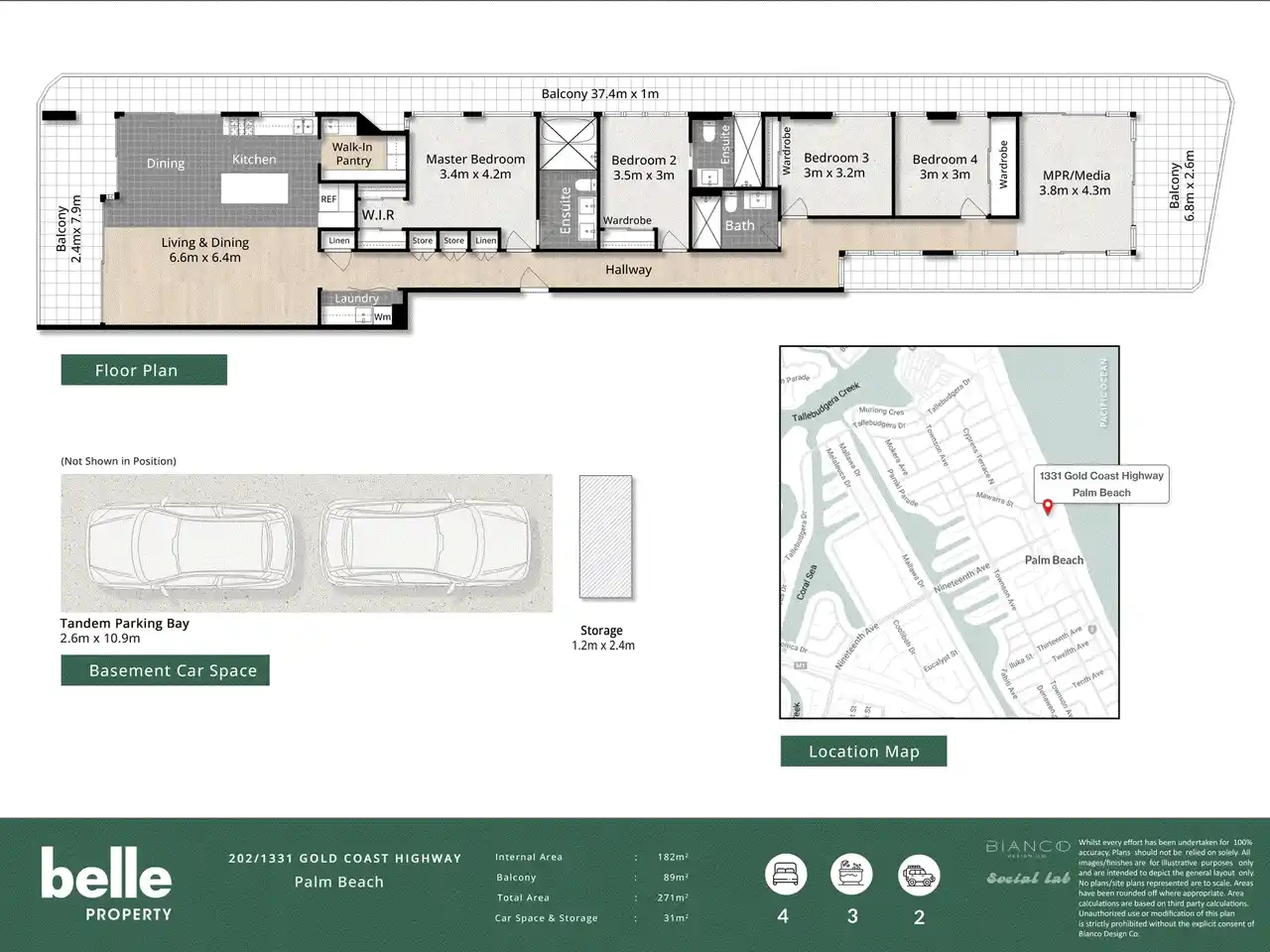Click the Bedroom 3 3m x 3.2m label

point(835,165)
